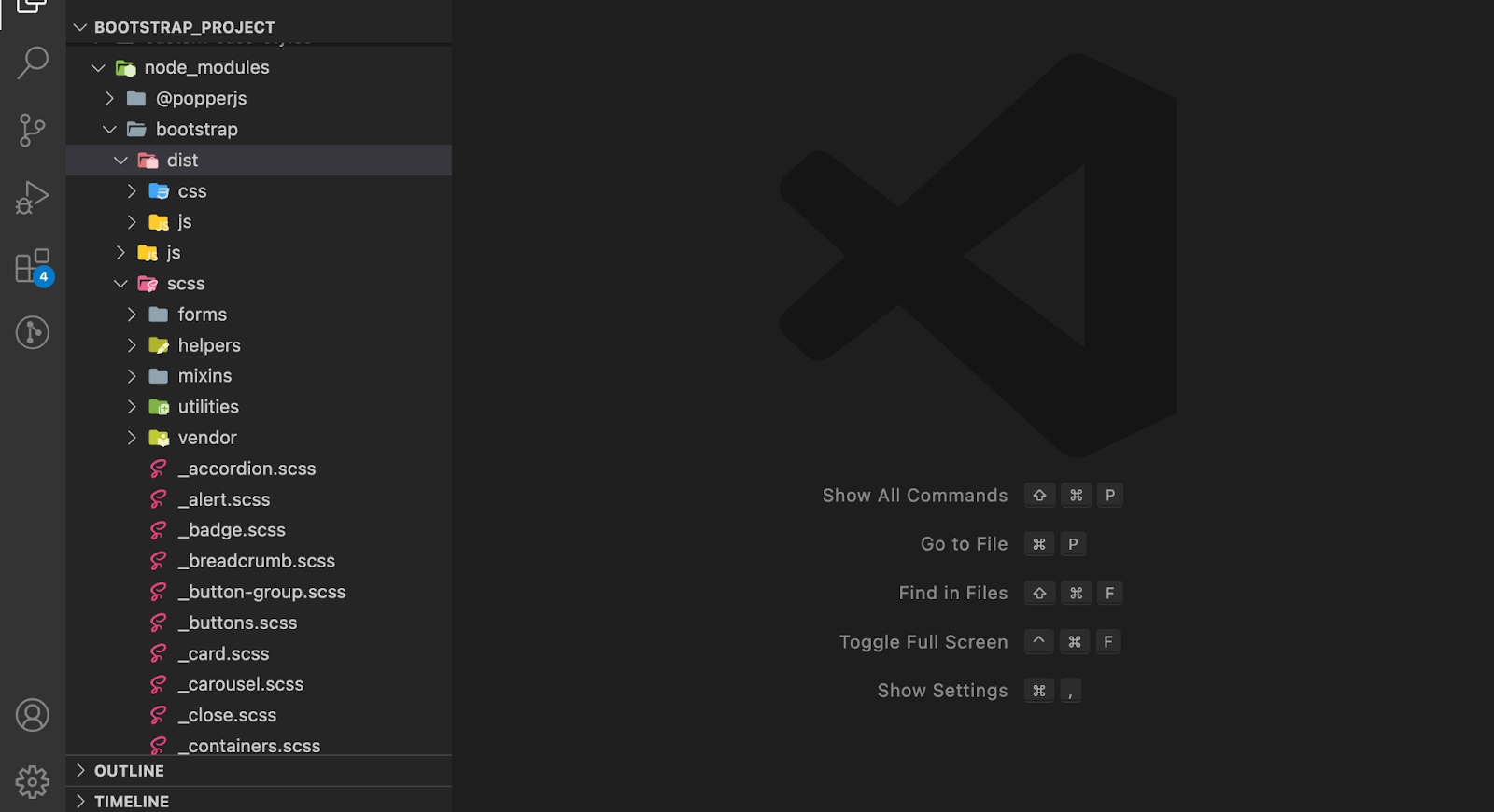Select the _badge.scss file name
The width and height of the screenshot is (1494, 812).
click(232, 530)
